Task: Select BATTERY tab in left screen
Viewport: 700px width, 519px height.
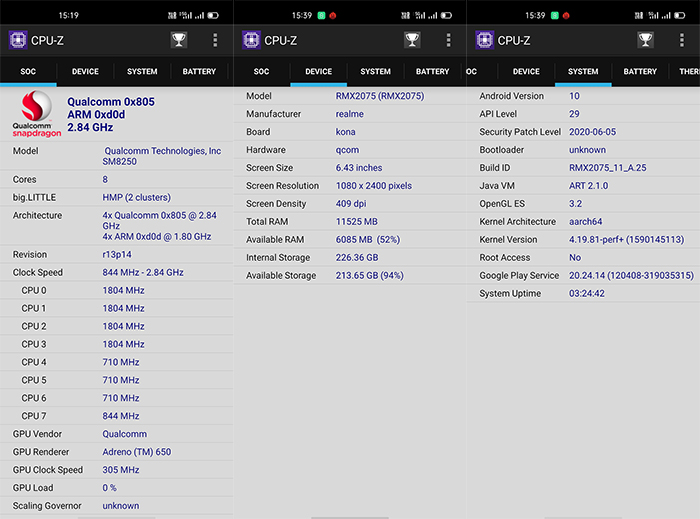Action: pos(199,71)
